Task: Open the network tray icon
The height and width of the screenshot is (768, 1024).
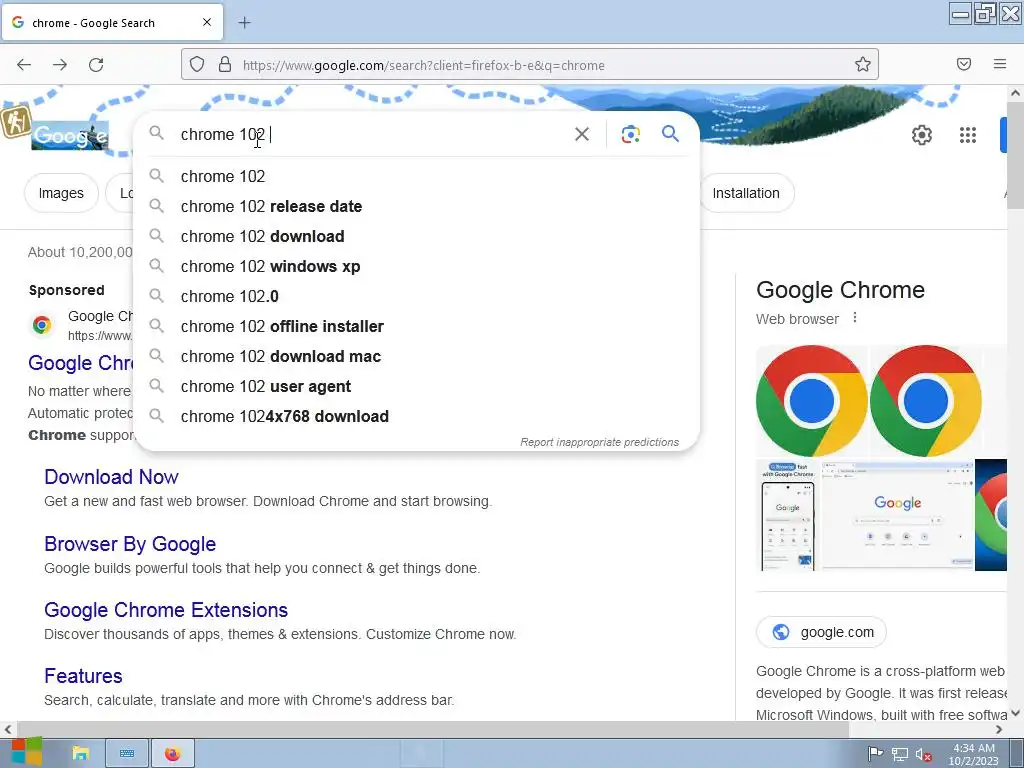Action: (900, 755)
